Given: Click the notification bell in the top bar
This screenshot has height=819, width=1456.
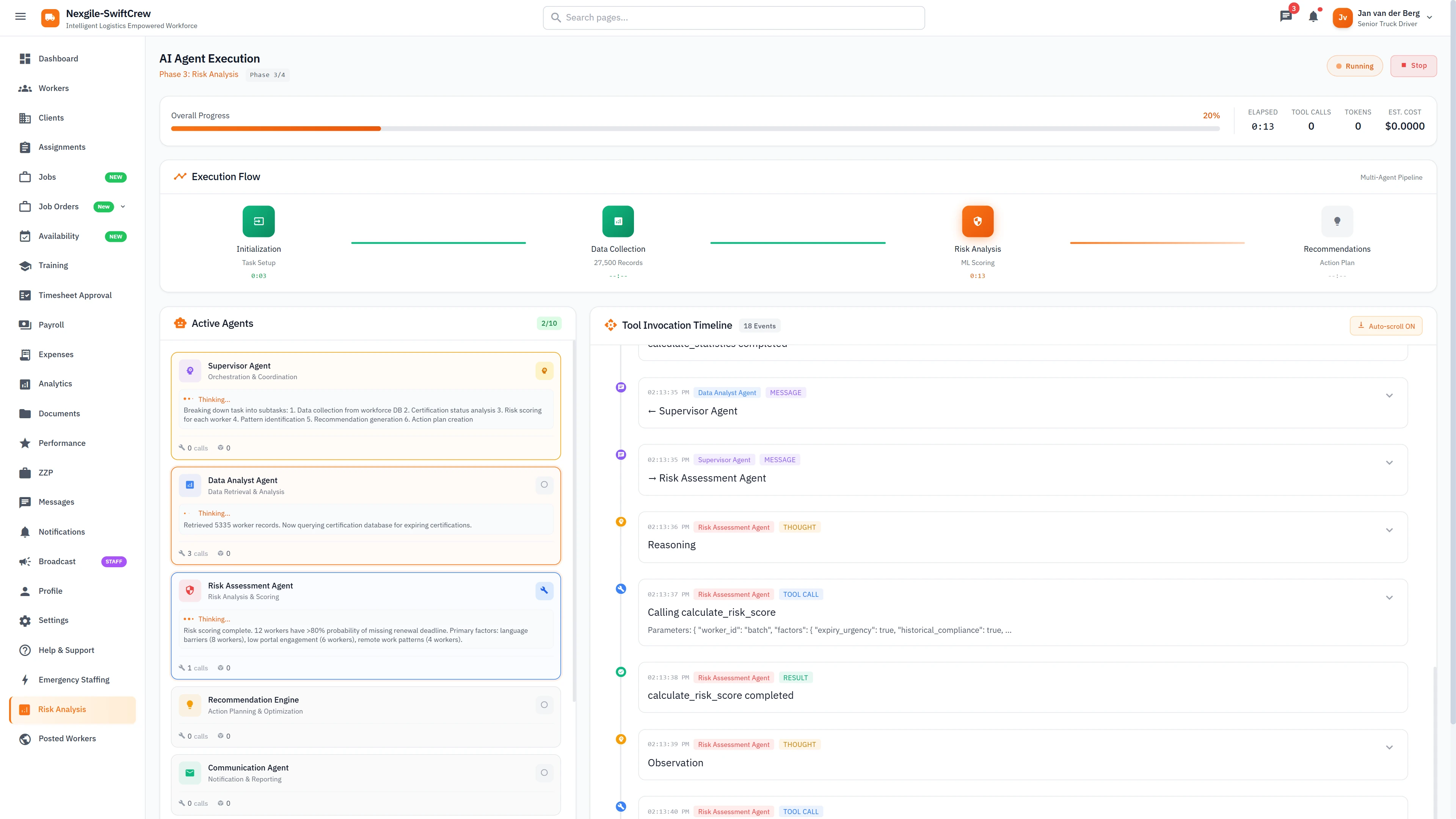Looking at the screenshot, I should pyautogui.click(x=1312, y=16).
